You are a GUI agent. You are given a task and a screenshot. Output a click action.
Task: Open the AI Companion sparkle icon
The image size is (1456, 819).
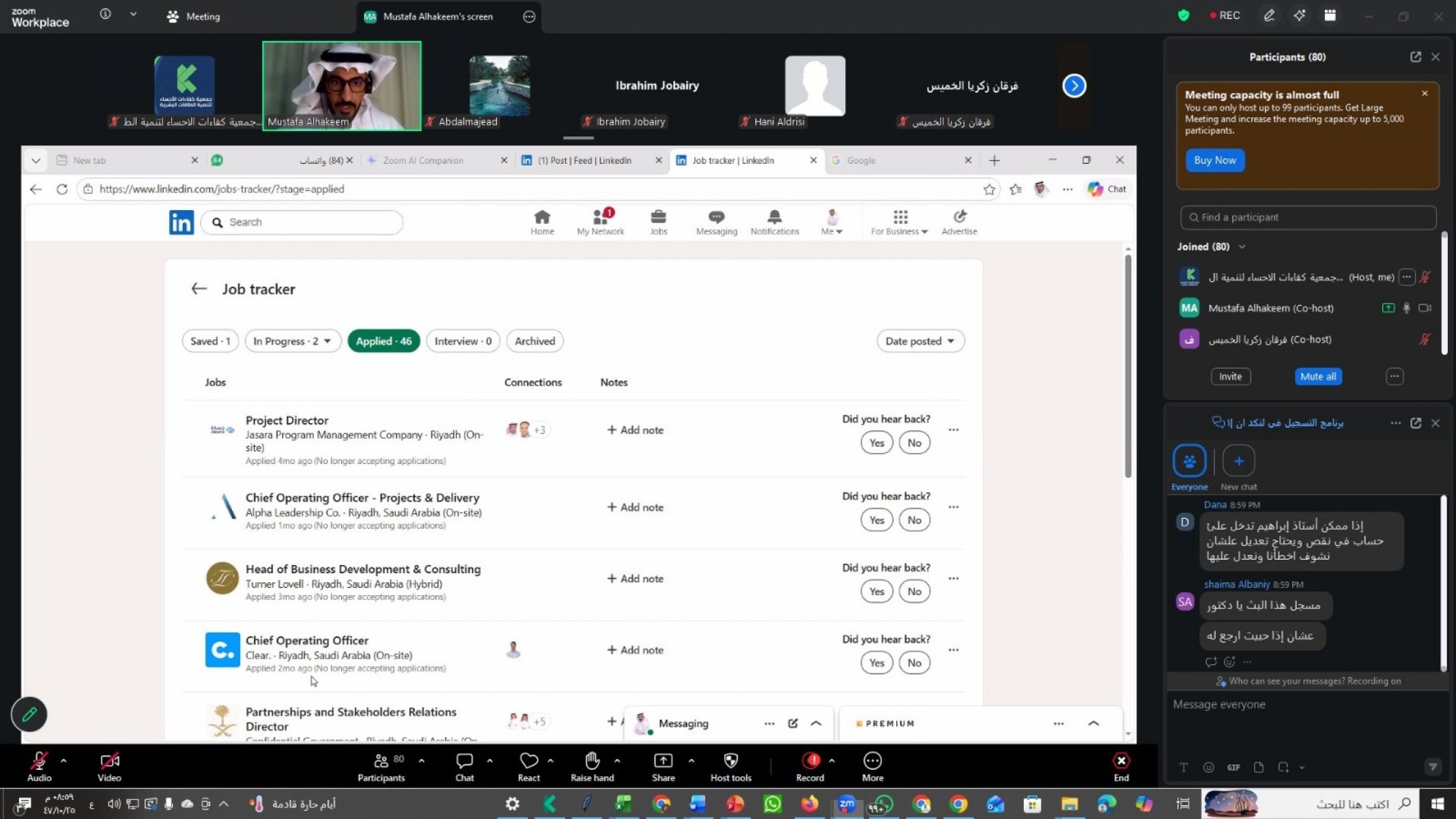pos(1300,16)
